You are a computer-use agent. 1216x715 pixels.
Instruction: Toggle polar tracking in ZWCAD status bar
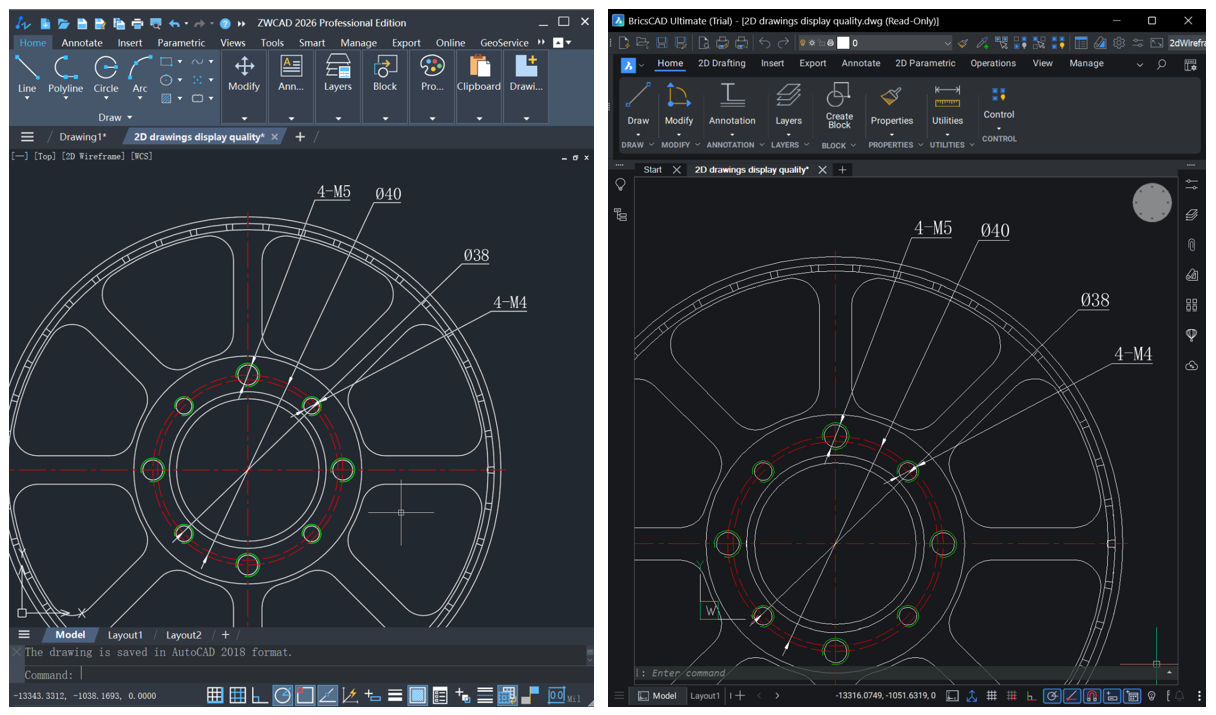pos(283,695)
